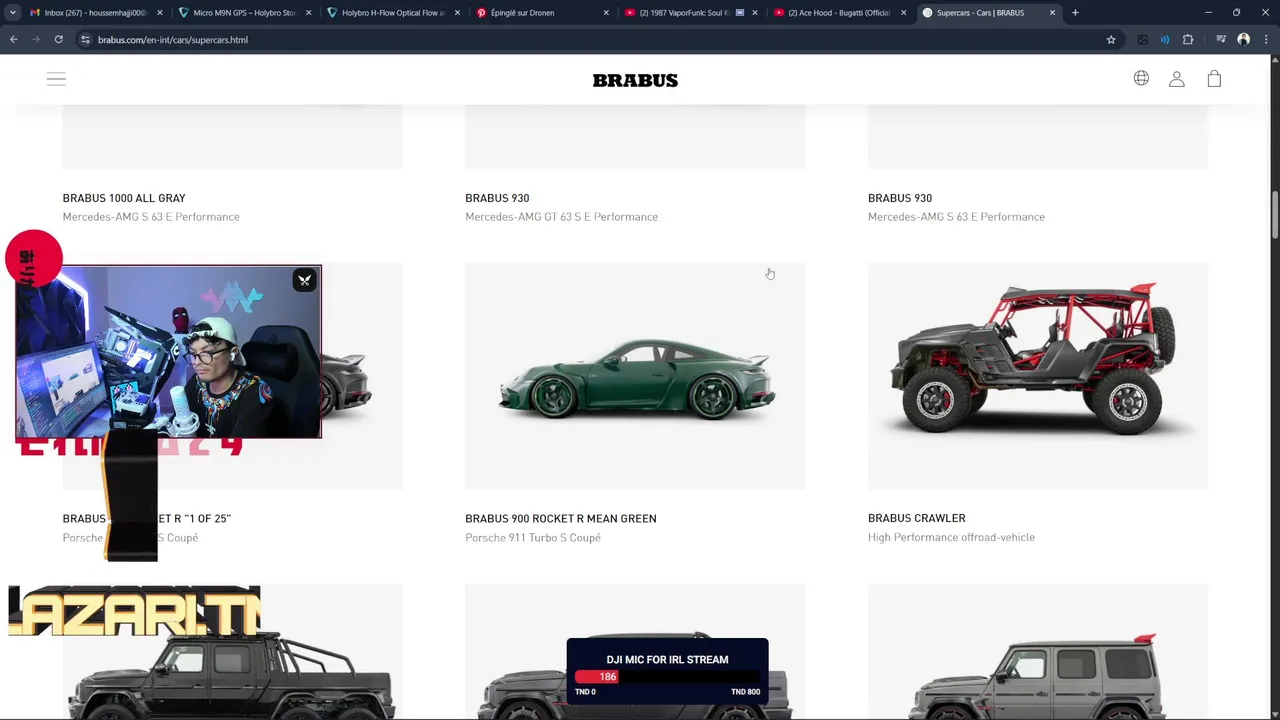The image size is (1280, 720).
Task: Click the DJI MIC donation progress bar
Action: 667,677
